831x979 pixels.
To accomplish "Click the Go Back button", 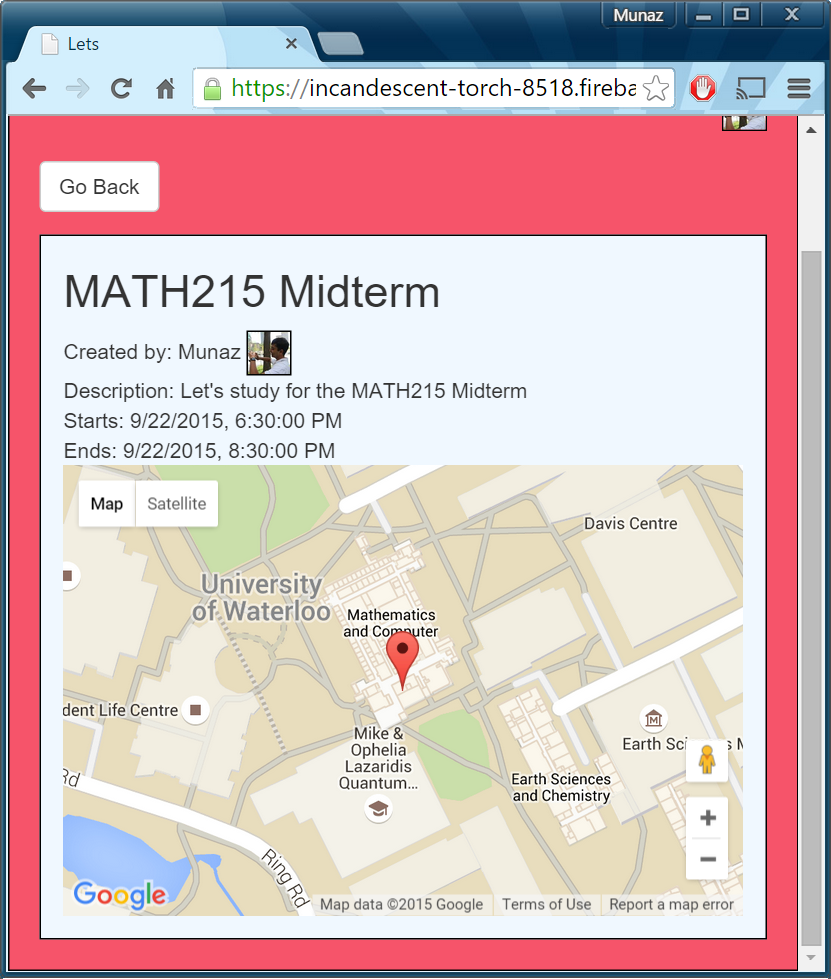I will [99, 187].
